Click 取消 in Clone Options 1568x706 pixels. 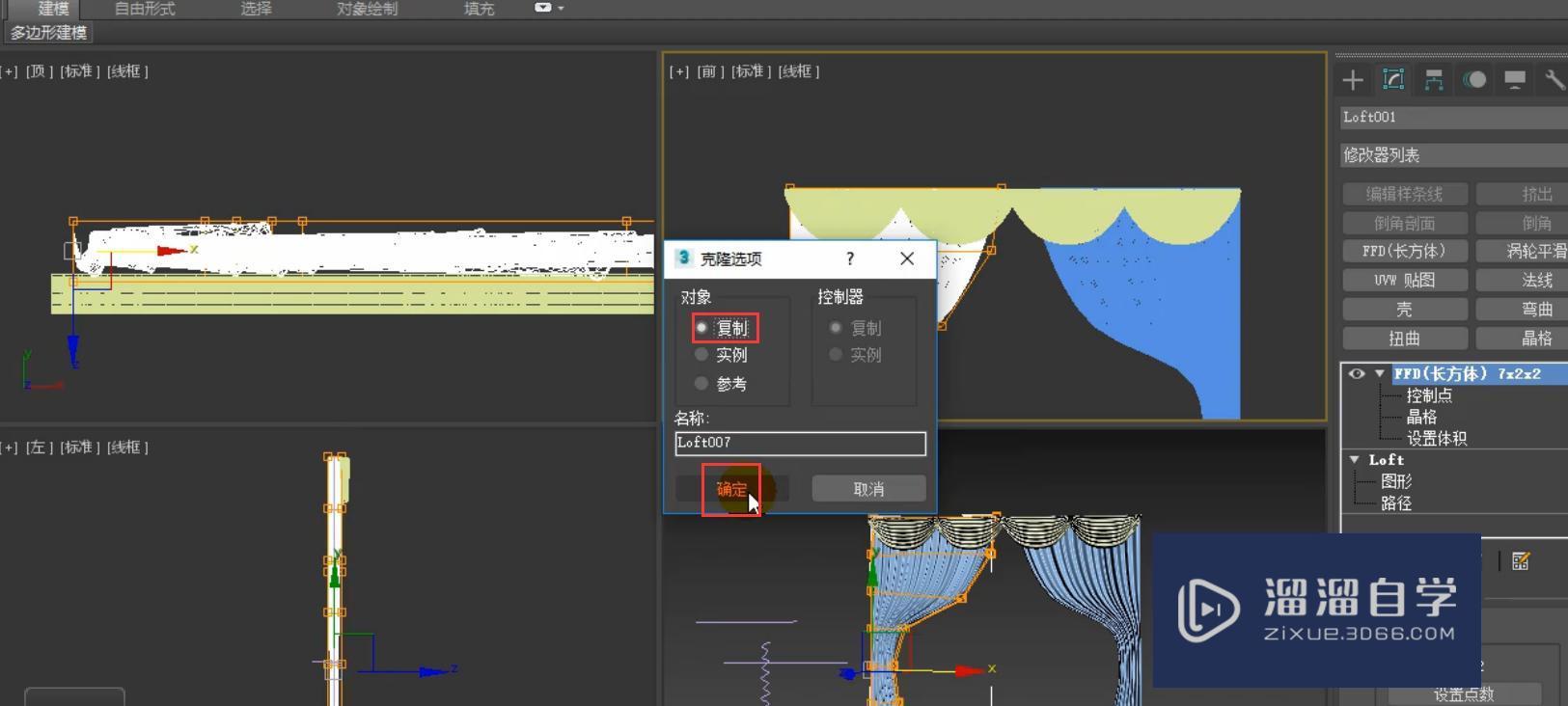[x=868, y=489]
